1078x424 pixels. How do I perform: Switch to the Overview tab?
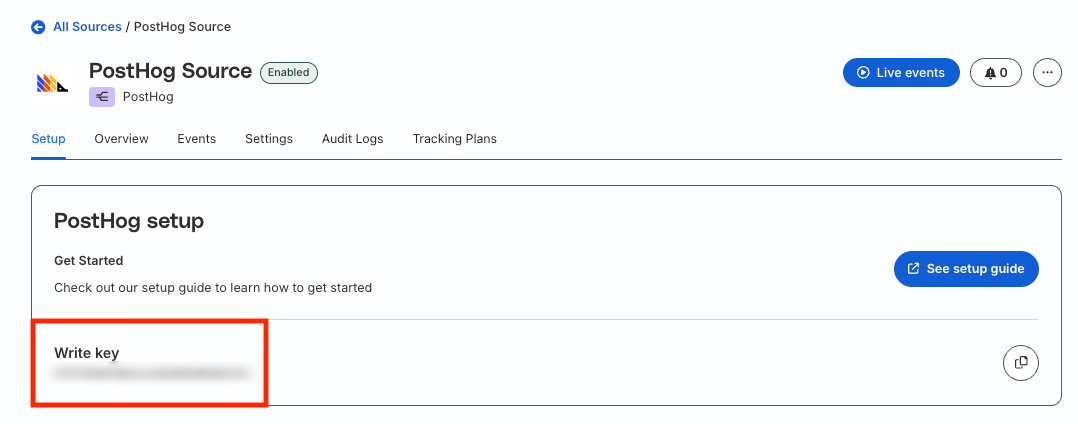[x=121, y=139]
